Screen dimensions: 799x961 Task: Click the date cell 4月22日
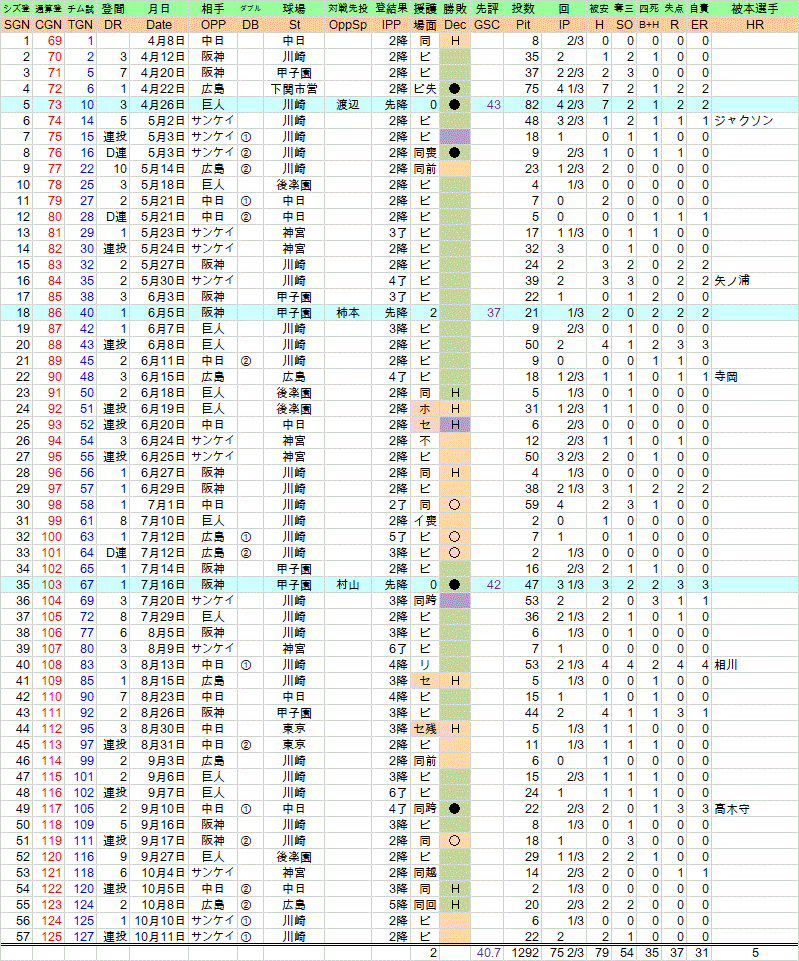click(162, 89)
